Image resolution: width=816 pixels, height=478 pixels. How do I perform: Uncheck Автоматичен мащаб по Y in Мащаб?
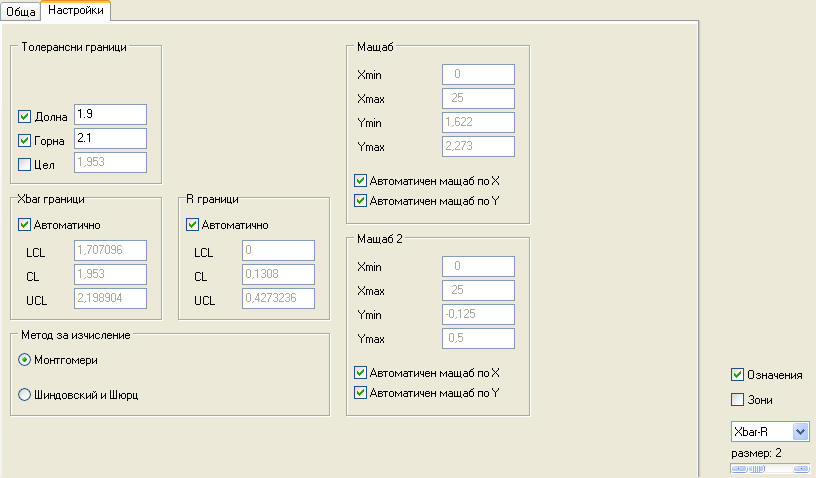pyautogui.click(x=361, y=200)
